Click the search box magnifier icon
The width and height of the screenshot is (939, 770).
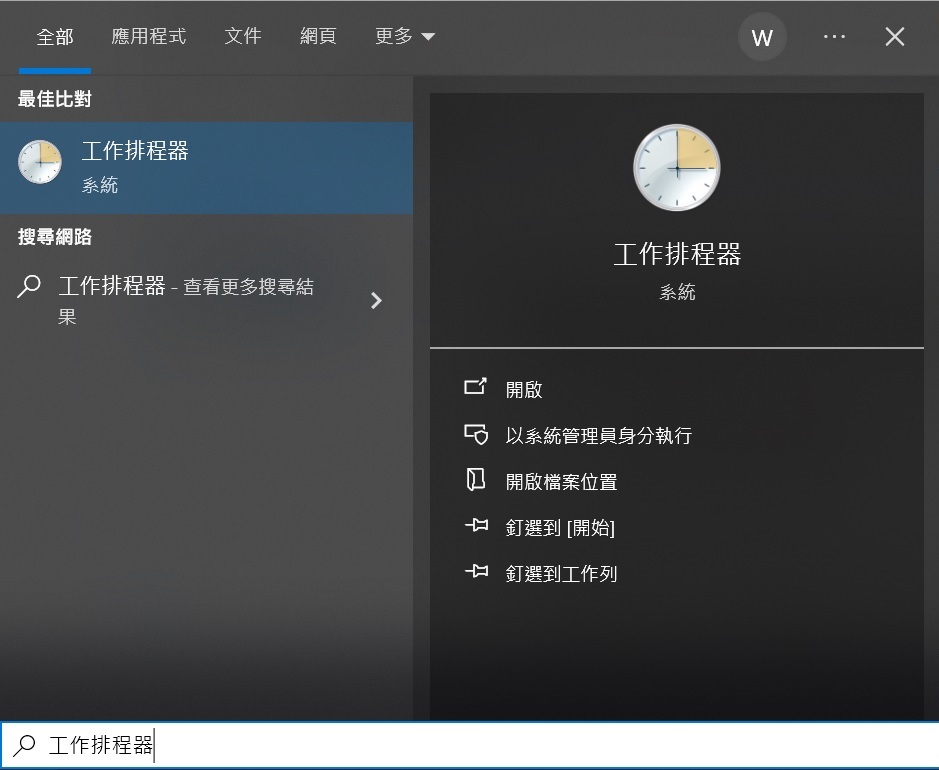tap(25, 745)
